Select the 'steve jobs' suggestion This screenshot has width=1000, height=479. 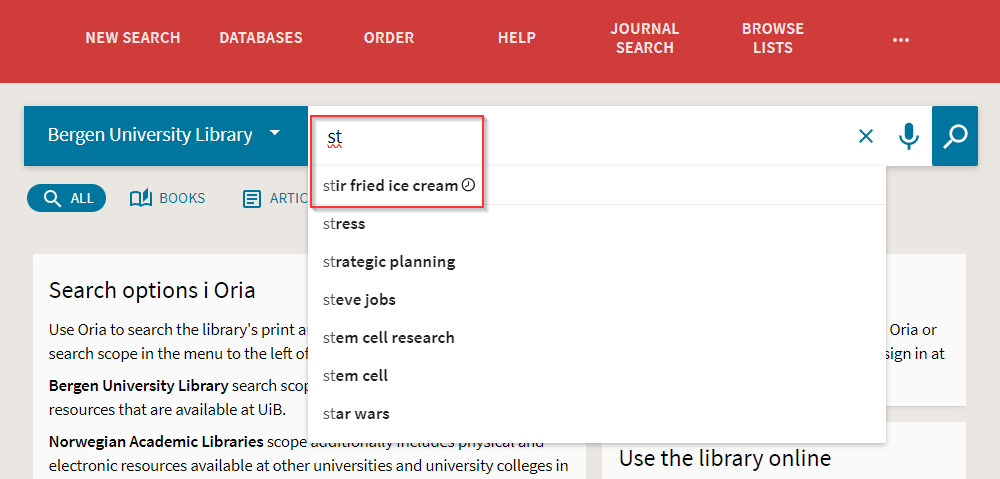[359, 300]
